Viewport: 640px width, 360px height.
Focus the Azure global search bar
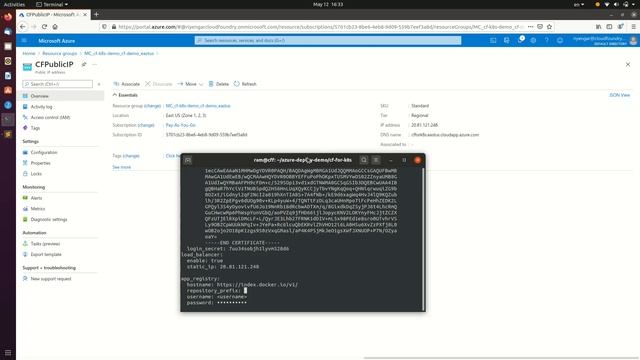[x=328, y=40]
